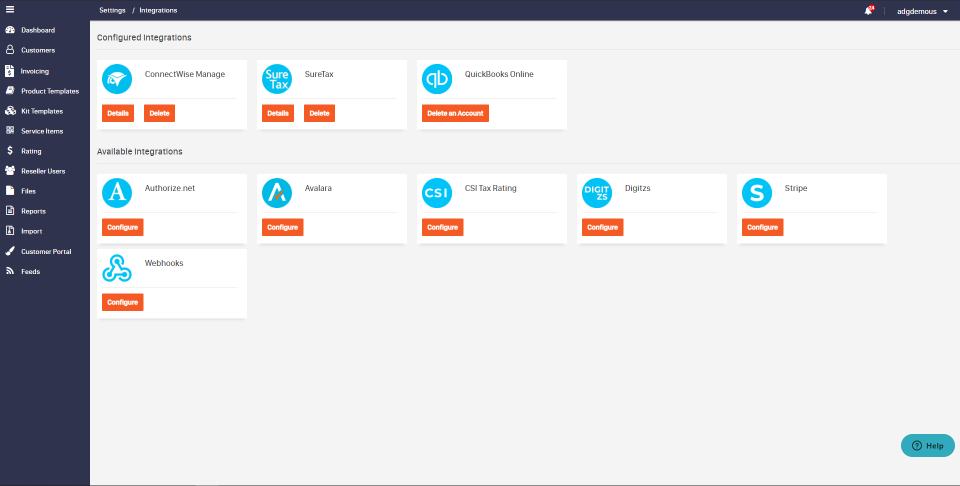Image resolution: width=960 pixels, height=486 pixels.
Task: Click the Customer Portal brush icon
Action: click(x=10, y=251)
